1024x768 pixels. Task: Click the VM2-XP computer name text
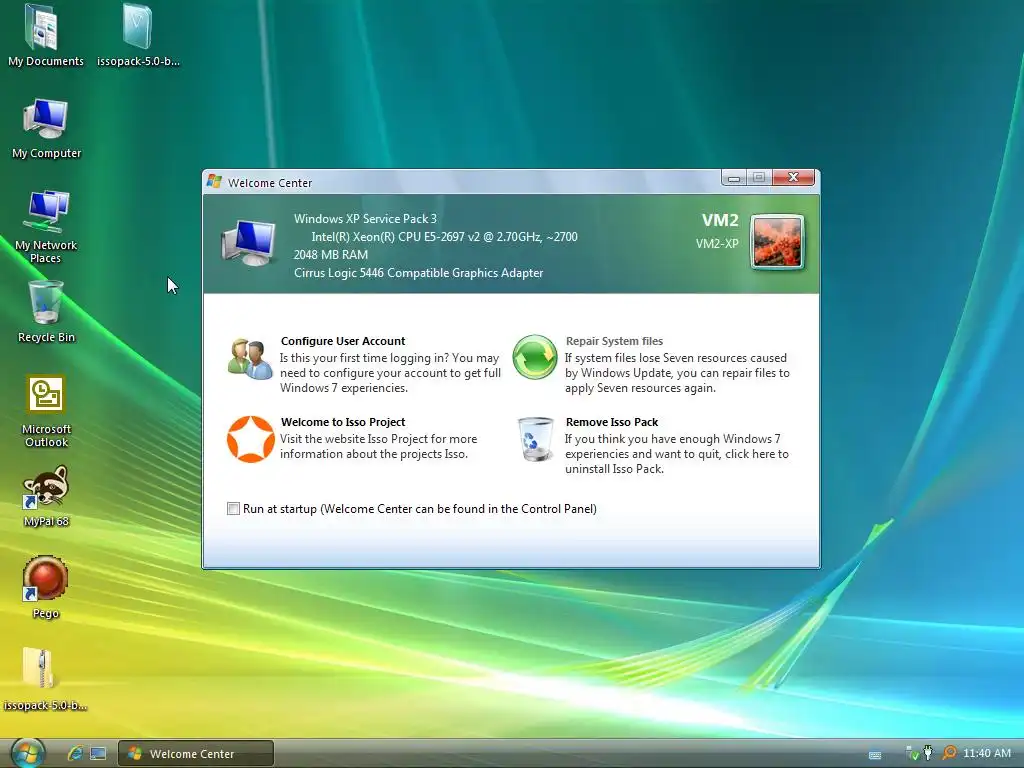pos(717,244)
